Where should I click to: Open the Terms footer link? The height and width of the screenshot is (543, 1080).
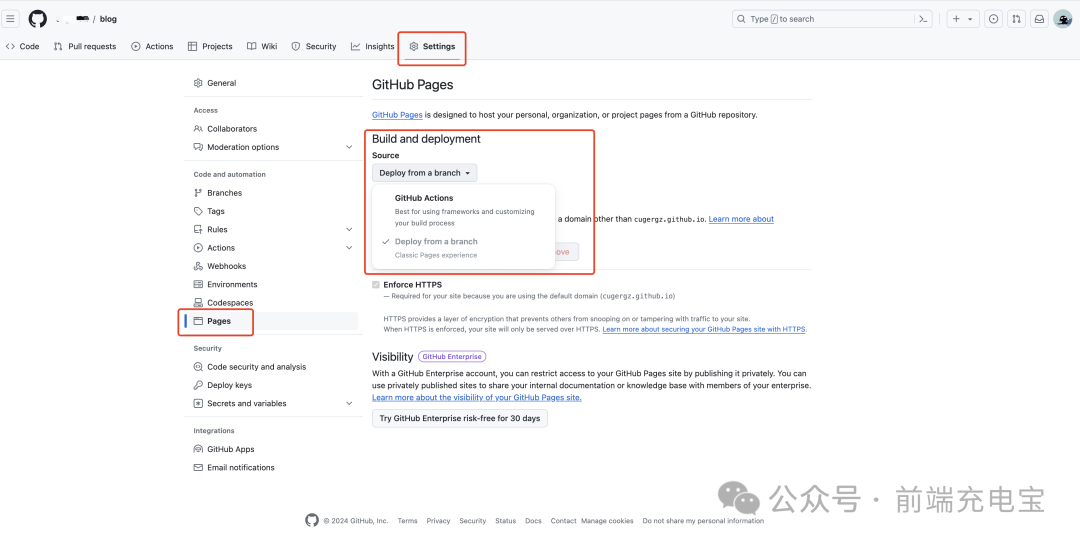point(407,521)
